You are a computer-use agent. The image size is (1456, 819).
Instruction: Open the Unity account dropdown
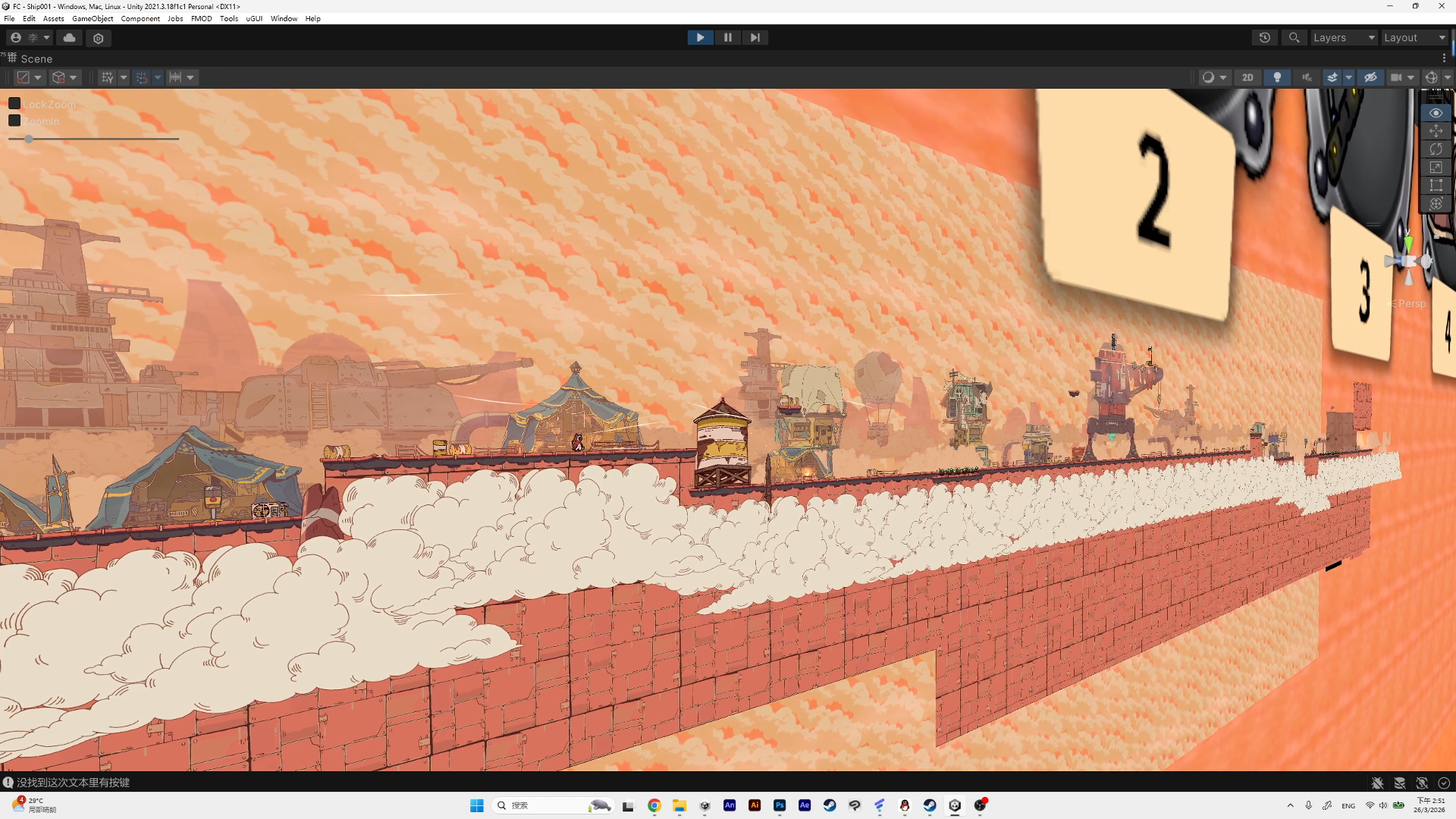pyautogui.click(x=30, y=38)
